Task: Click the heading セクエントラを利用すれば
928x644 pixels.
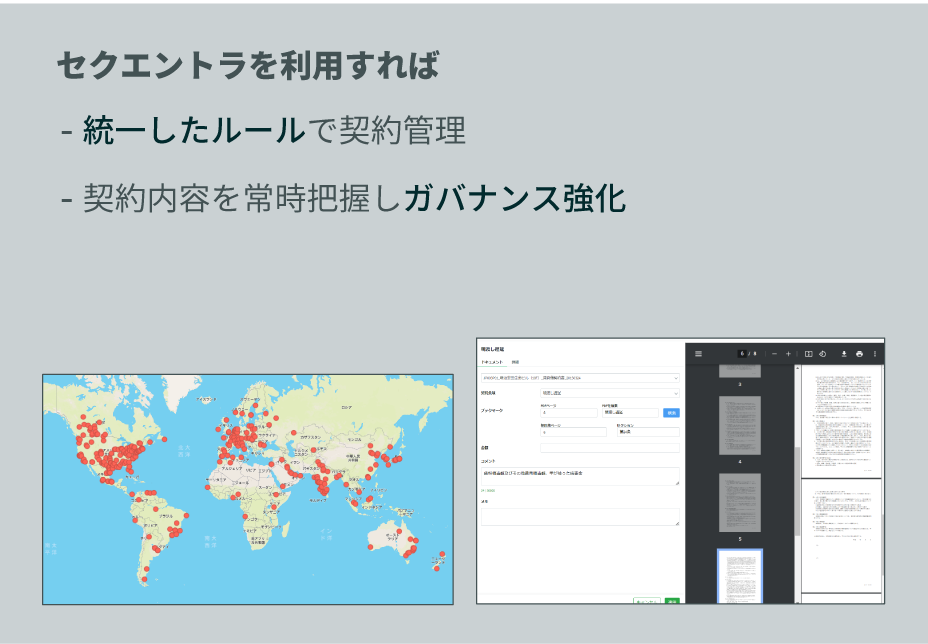Action: (x=248, y=65)
